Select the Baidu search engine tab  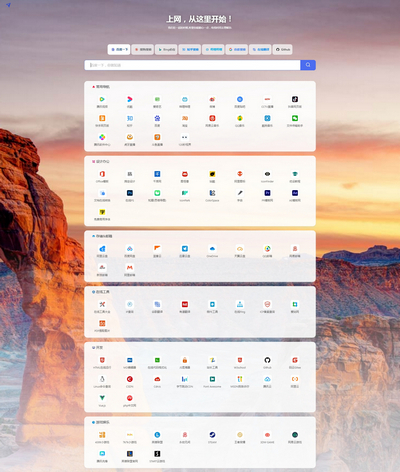point(119,49)
